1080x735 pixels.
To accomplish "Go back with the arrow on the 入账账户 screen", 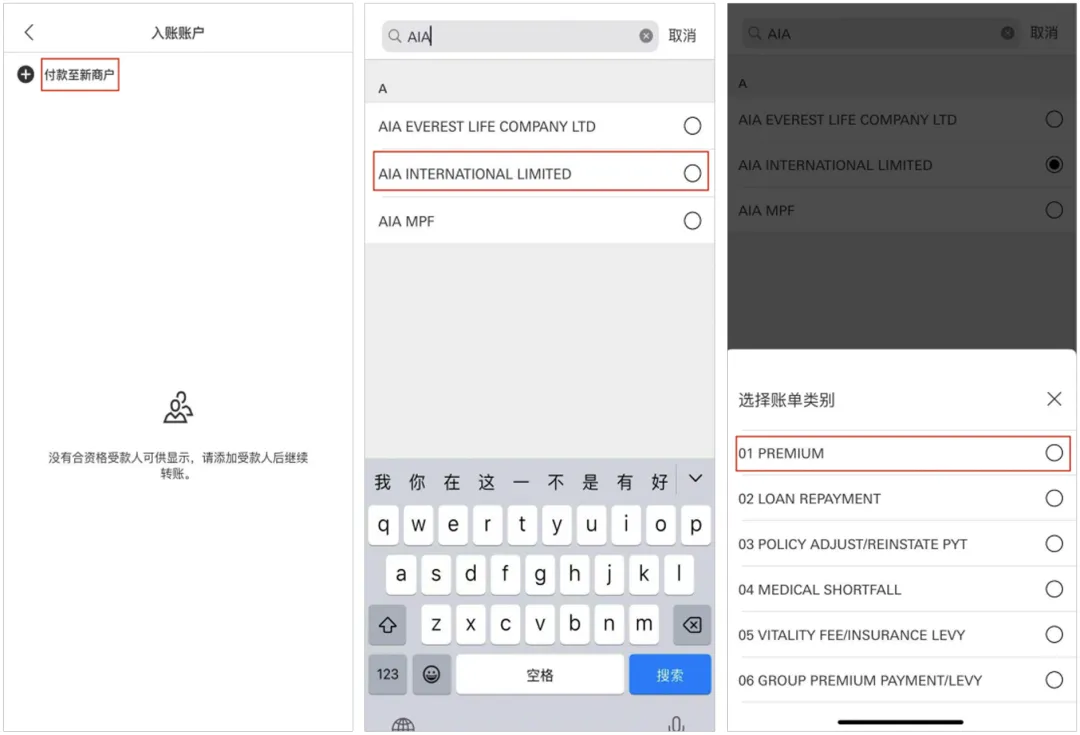I will tap(29, 32).
